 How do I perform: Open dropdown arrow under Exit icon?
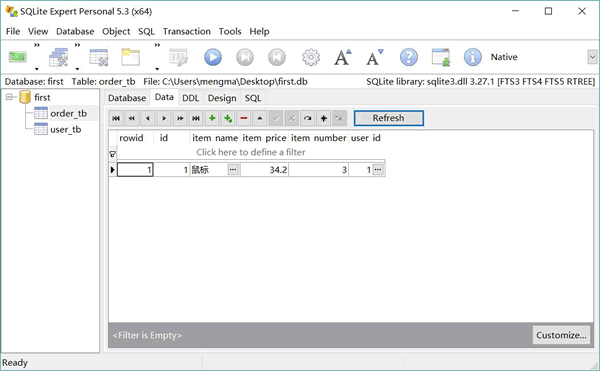pyautogui.click(x=37, y=69)
